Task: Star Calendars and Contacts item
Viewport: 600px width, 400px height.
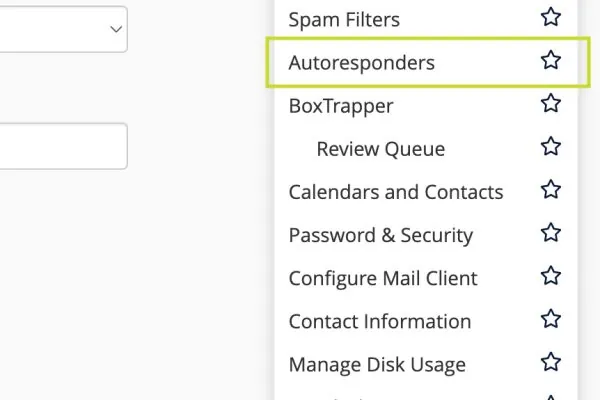Action: click(x=551, y=189)
